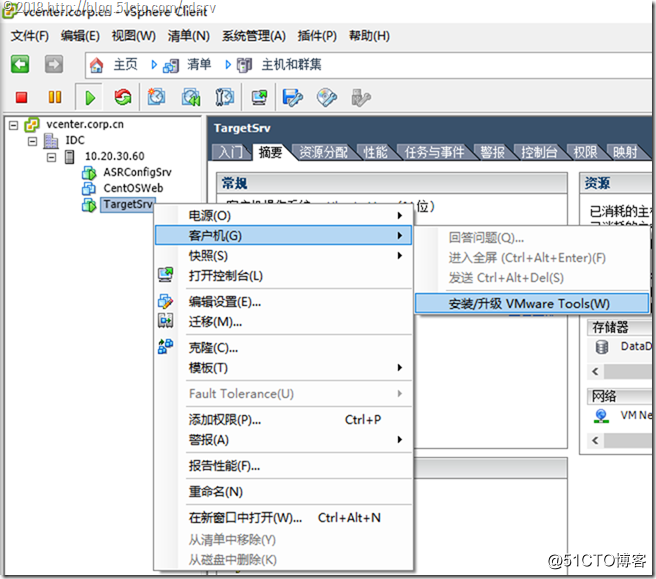Open the 系统管理(A) menu

[x=254, y=36]
